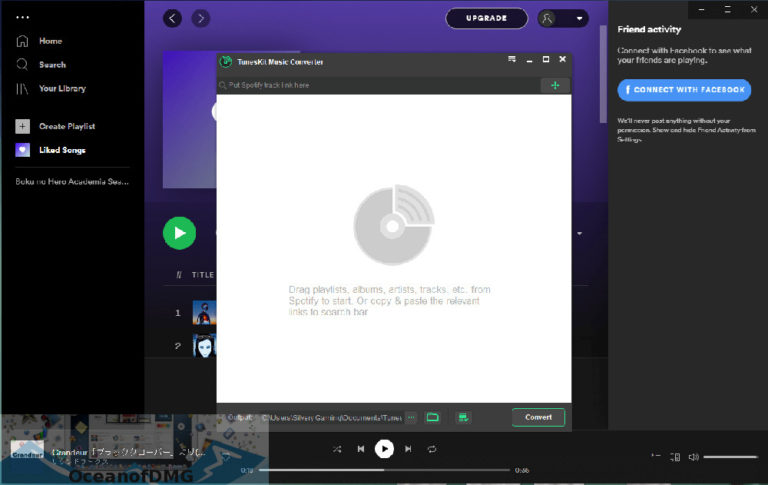Click the Create Playlist plus icon
The image size is (768, 485).
(23, 126)
